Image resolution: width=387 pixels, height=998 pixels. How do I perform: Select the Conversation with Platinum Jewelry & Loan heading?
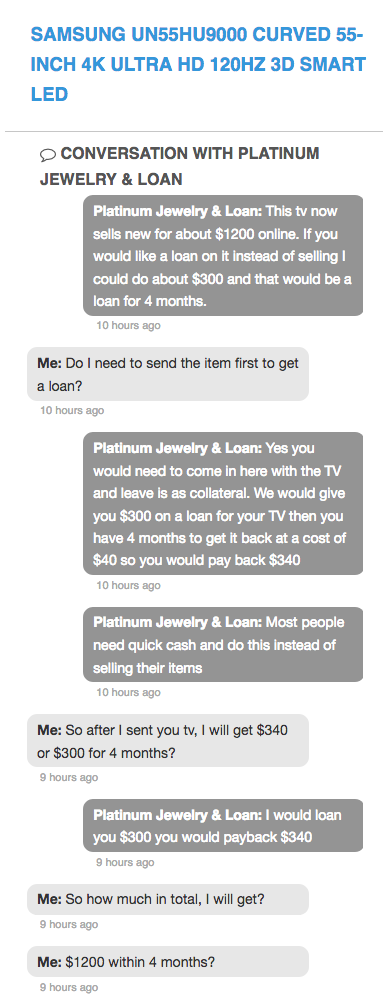pos(179,166)
